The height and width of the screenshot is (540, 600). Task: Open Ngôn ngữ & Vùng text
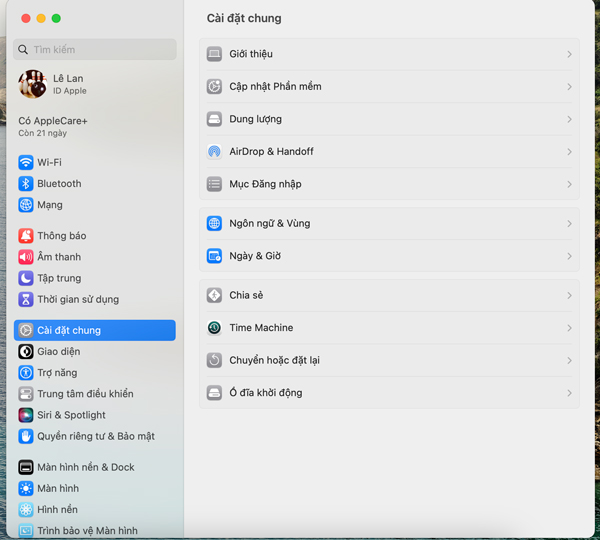(x=270, y=224)
